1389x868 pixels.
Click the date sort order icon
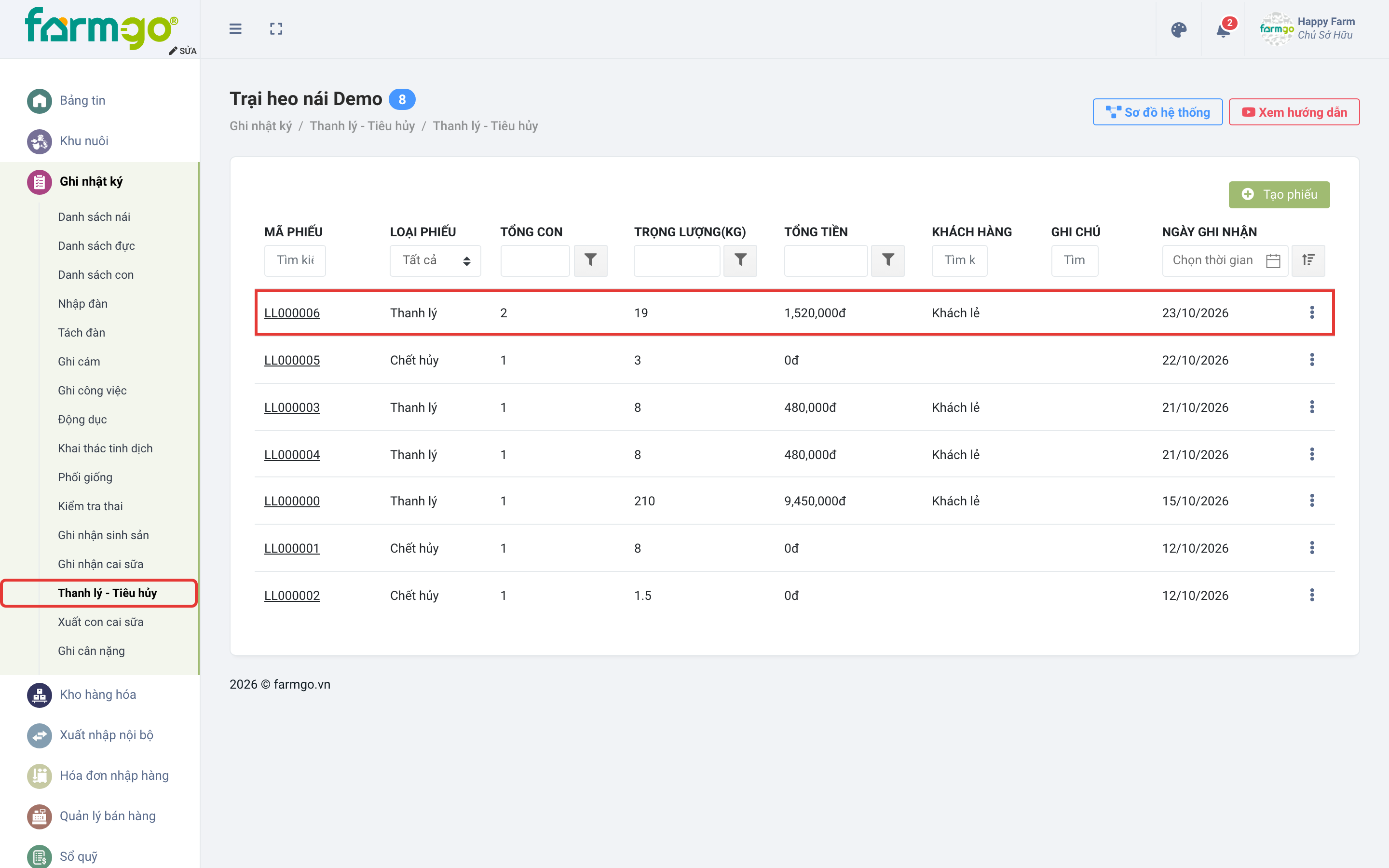pos(1308,260)
